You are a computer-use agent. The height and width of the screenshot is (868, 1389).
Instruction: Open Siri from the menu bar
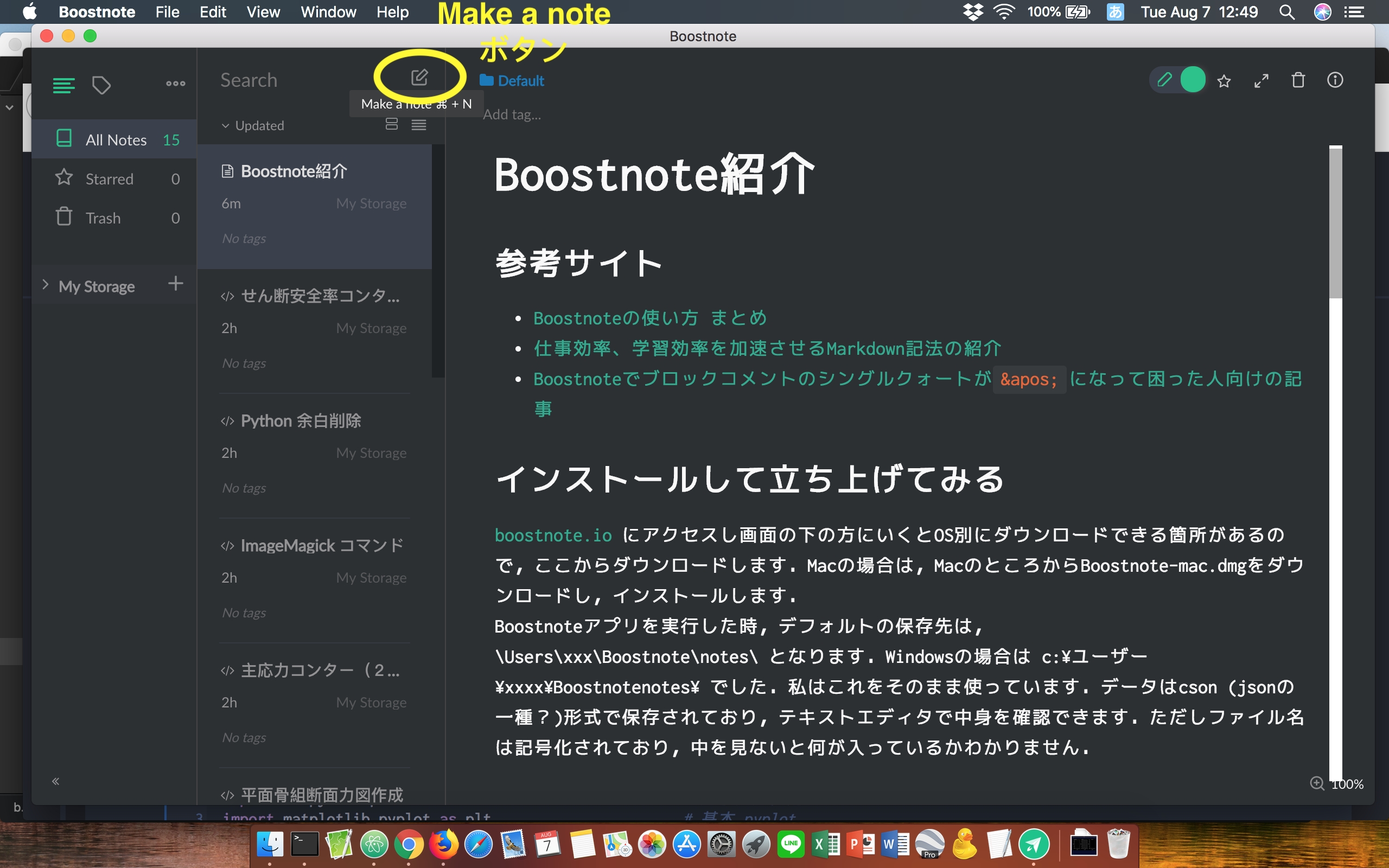click(x=1322, y=12)
